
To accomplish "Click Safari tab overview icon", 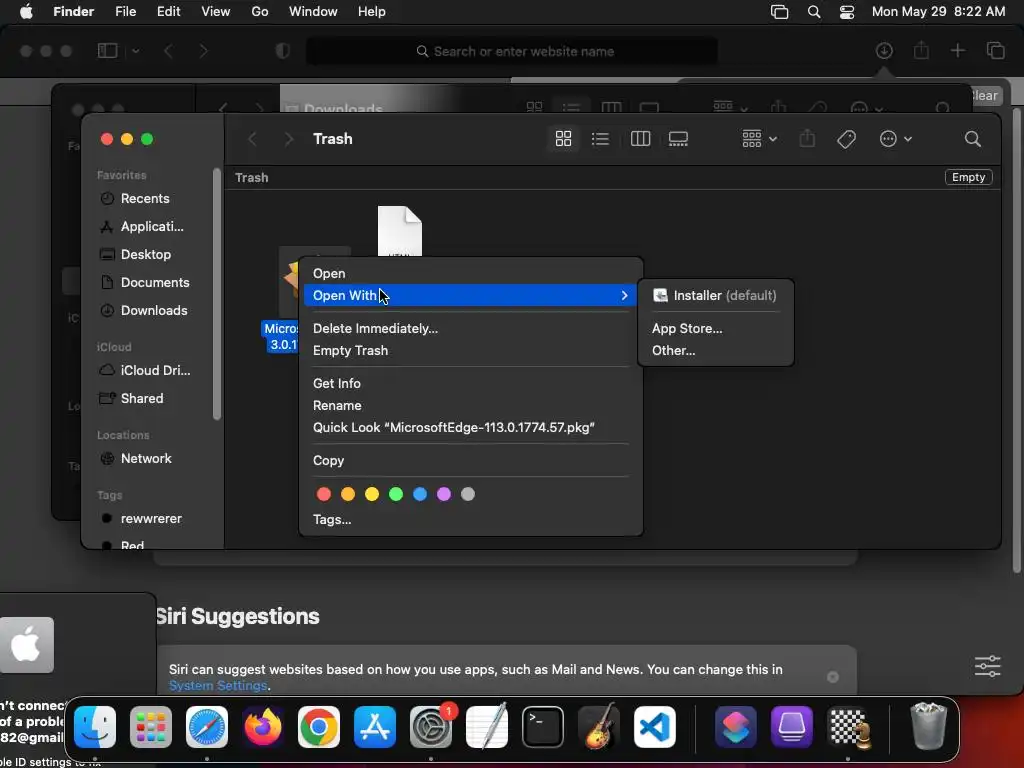I will 995,51.
